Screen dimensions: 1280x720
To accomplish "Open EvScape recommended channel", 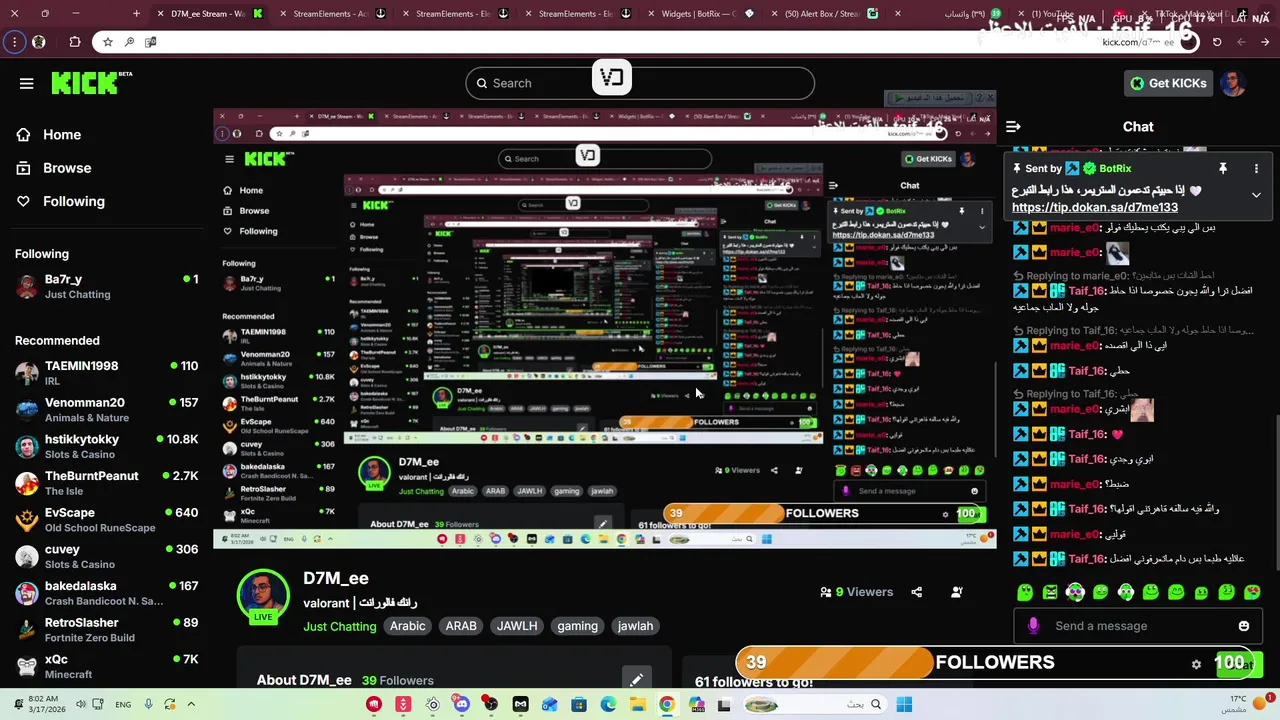I will coord(107,520).
